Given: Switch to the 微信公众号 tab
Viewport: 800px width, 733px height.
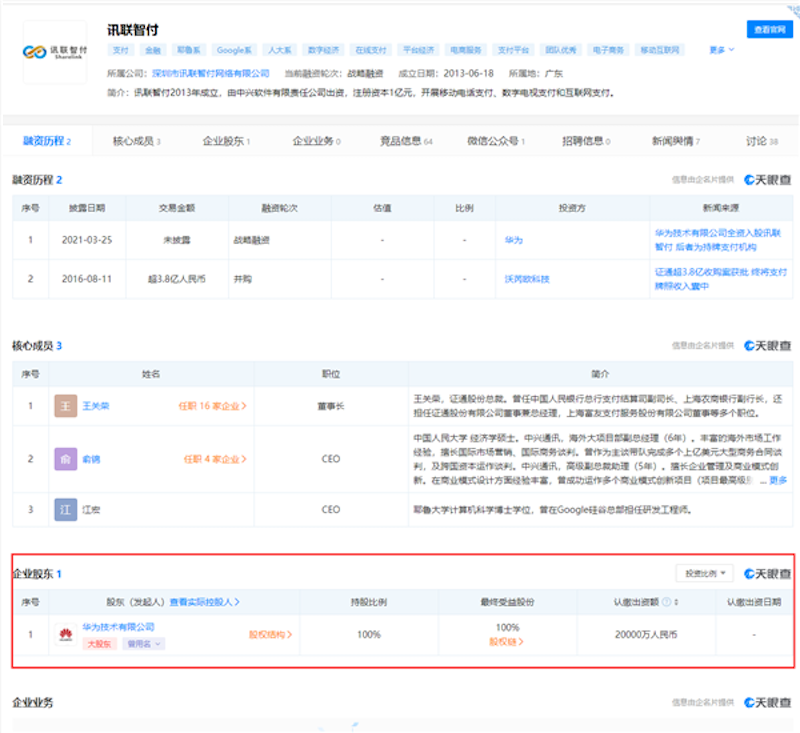Looking at the screenshot, I should [x=496, y=141].
